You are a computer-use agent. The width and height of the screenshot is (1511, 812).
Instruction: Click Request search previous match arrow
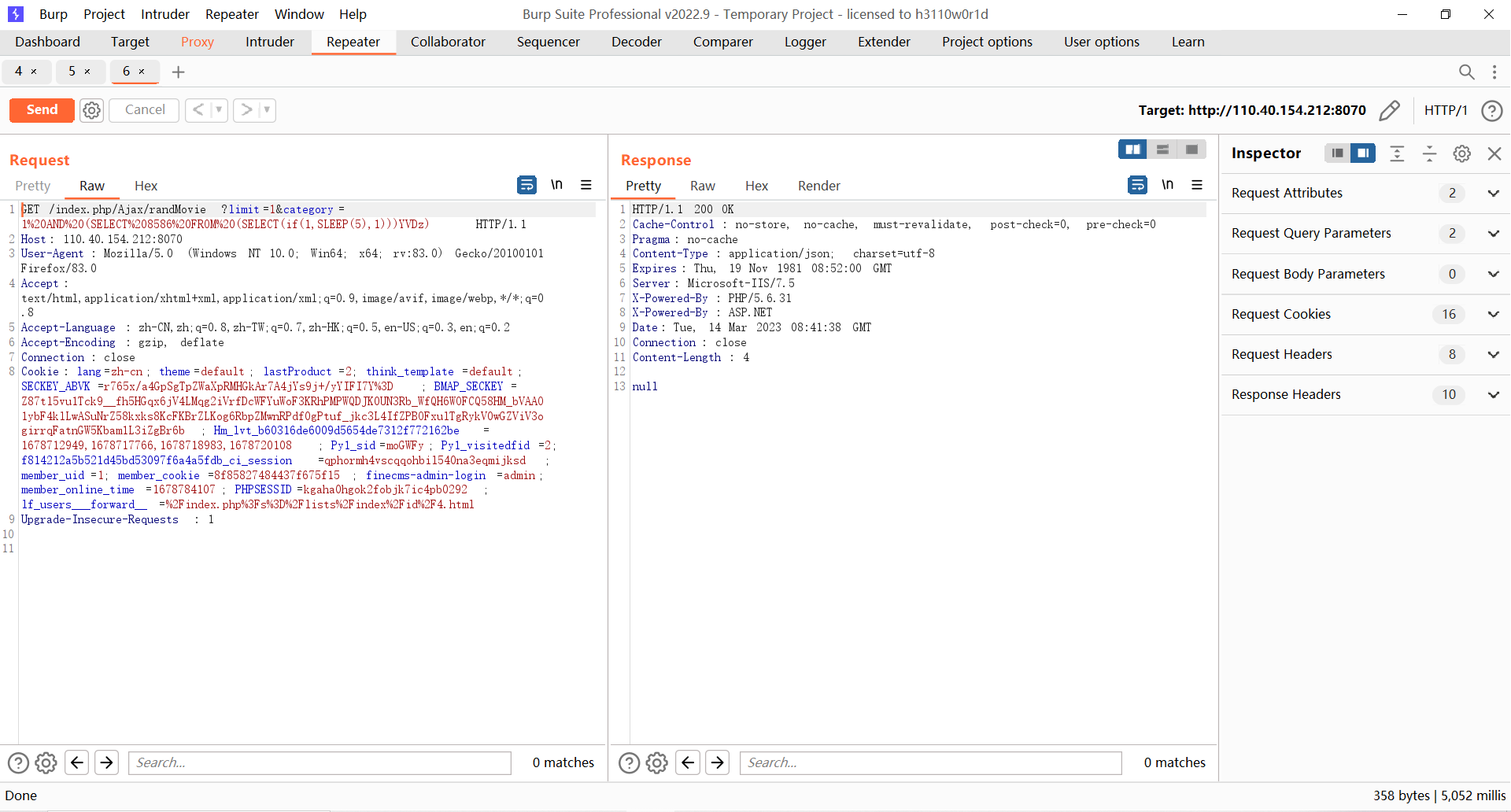76,762
